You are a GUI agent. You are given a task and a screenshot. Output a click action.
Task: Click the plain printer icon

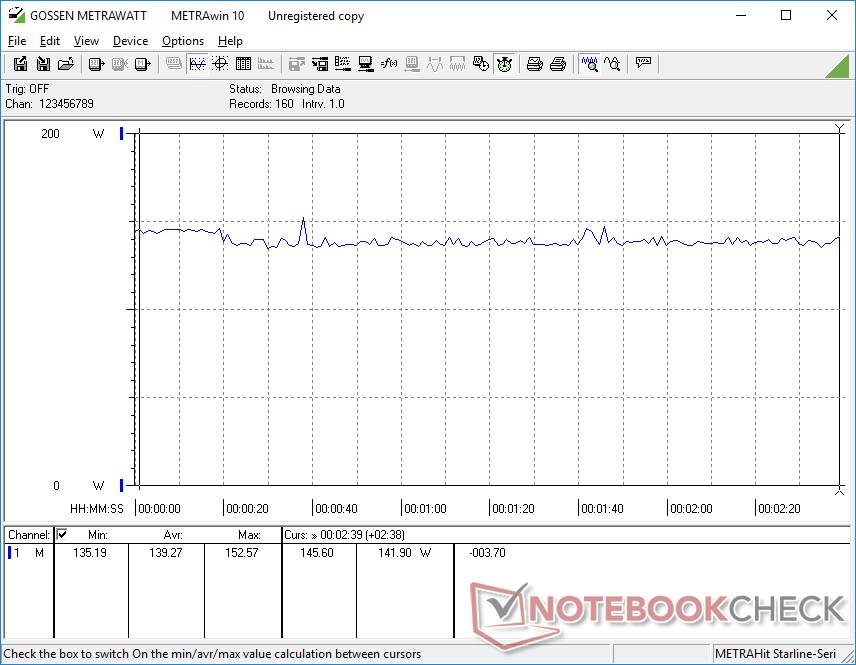[x=557, y=64]
